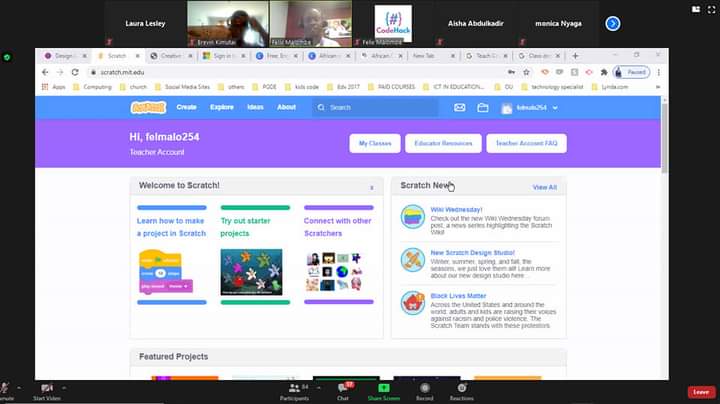This screenshot has width=720, height=404.
Task: Show next participants with blue arrow
Action: click(613, 23)
